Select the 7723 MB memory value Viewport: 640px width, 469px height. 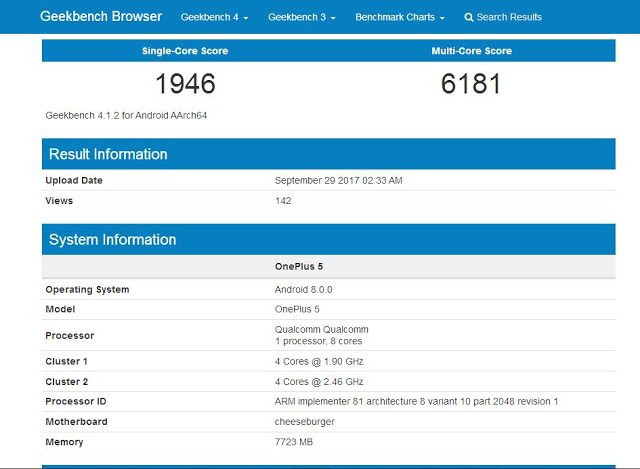[294, 442]
